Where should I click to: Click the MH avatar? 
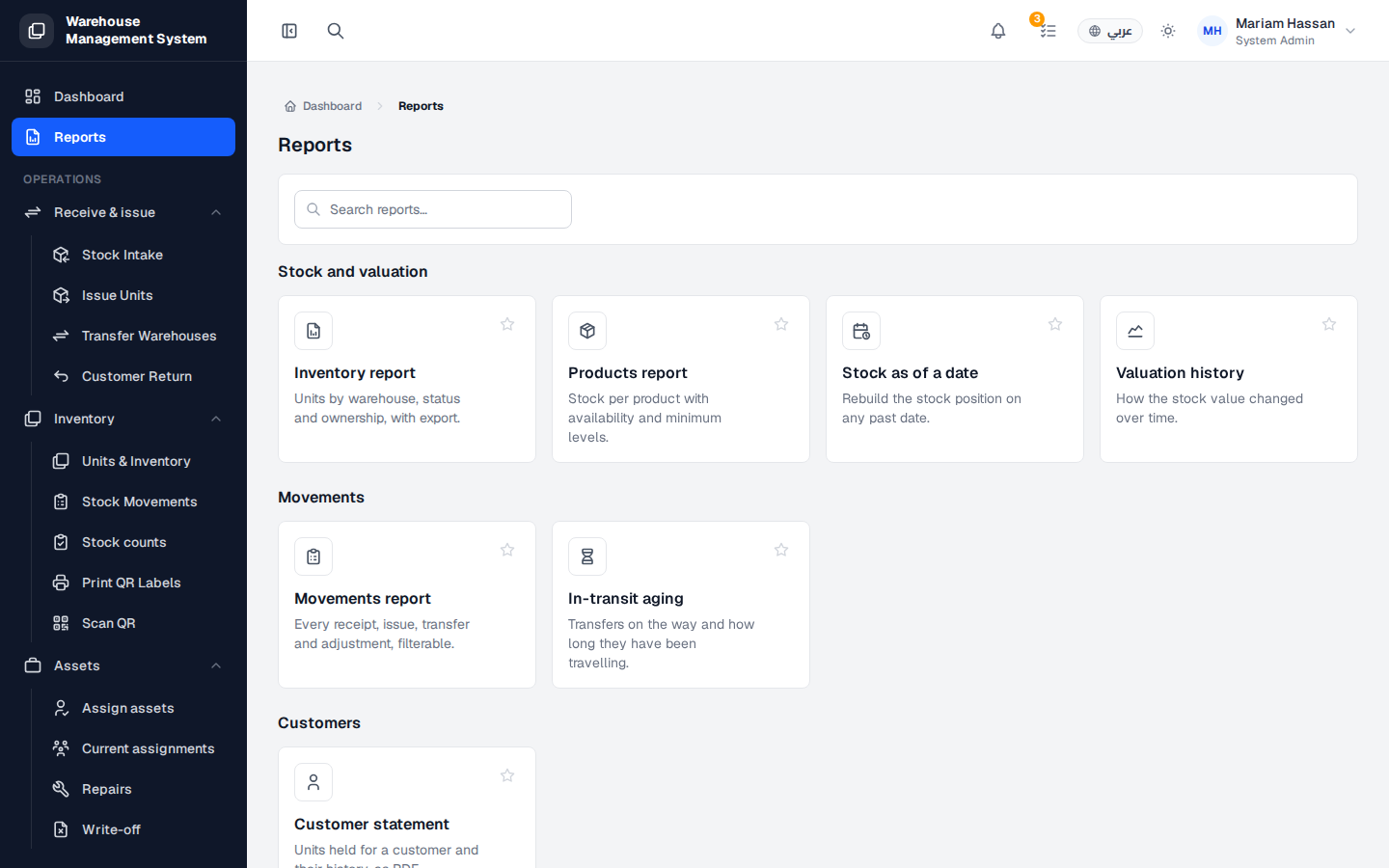pos(1212,31)
